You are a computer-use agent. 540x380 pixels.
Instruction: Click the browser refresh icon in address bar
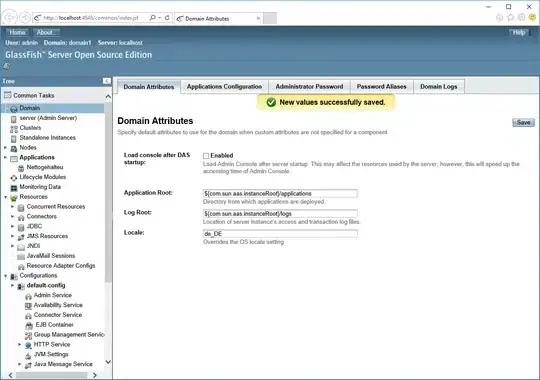coord(167,18)
